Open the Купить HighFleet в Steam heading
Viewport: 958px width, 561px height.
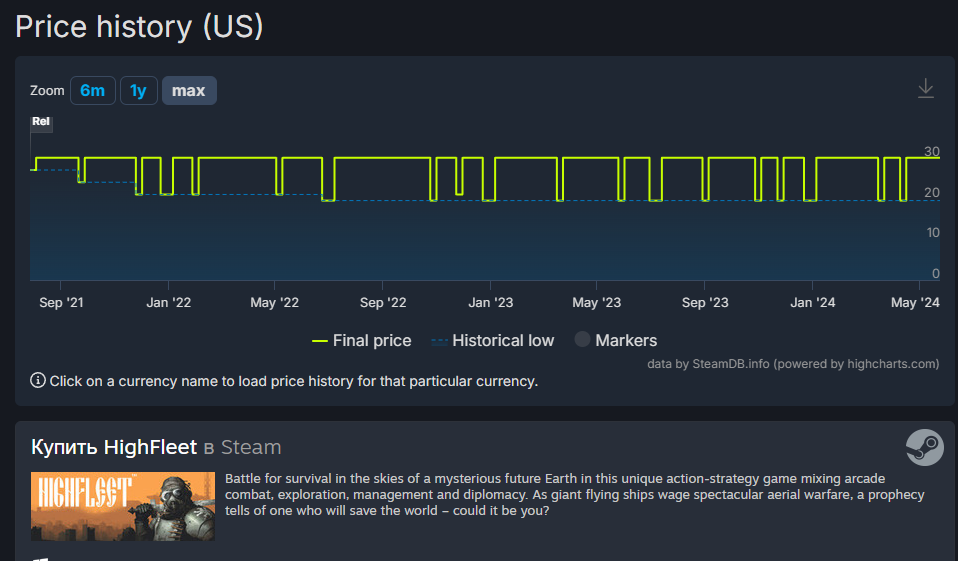[156, 447]
